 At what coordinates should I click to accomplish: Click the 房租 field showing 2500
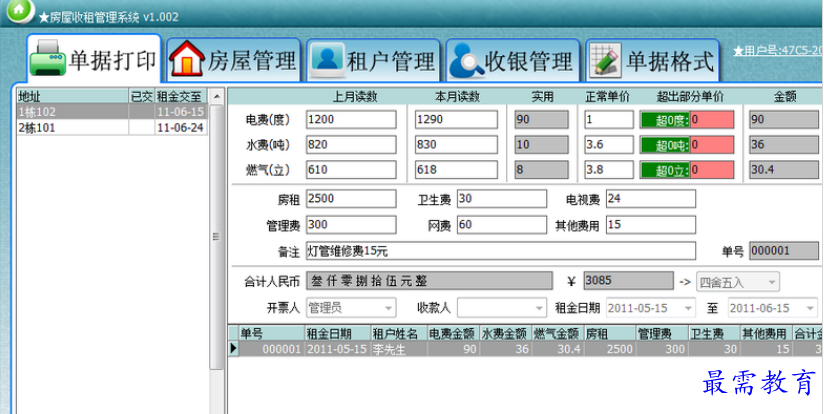coord(351,199)
